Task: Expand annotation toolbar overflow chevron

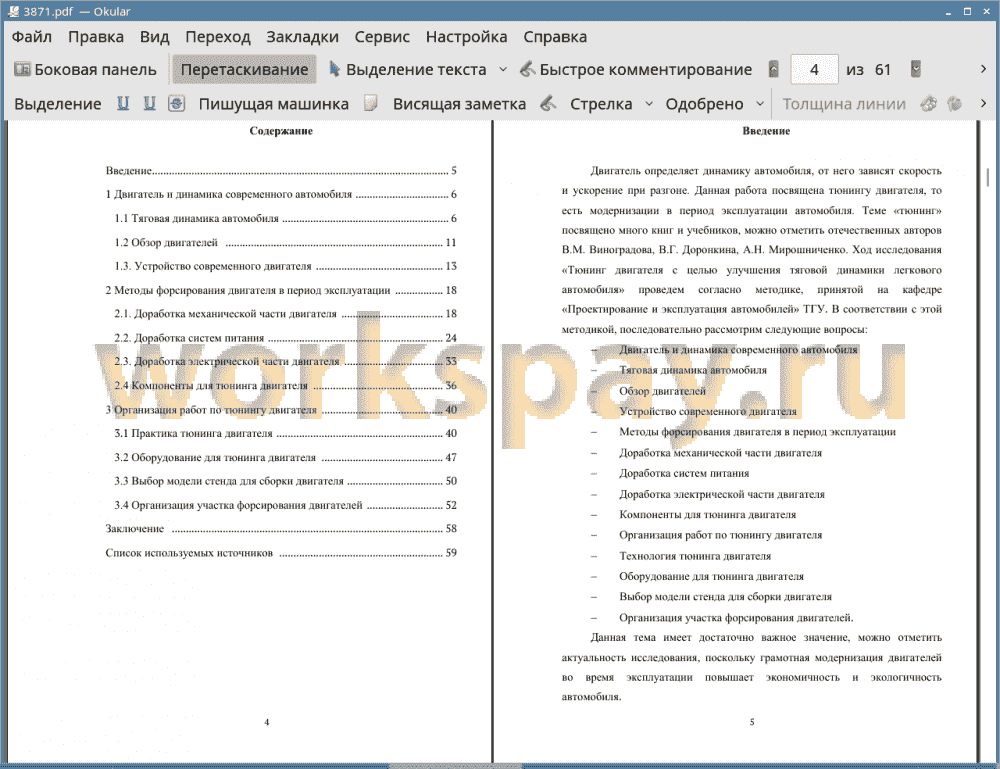Action: pyautogui.click(x=983, y=103)
